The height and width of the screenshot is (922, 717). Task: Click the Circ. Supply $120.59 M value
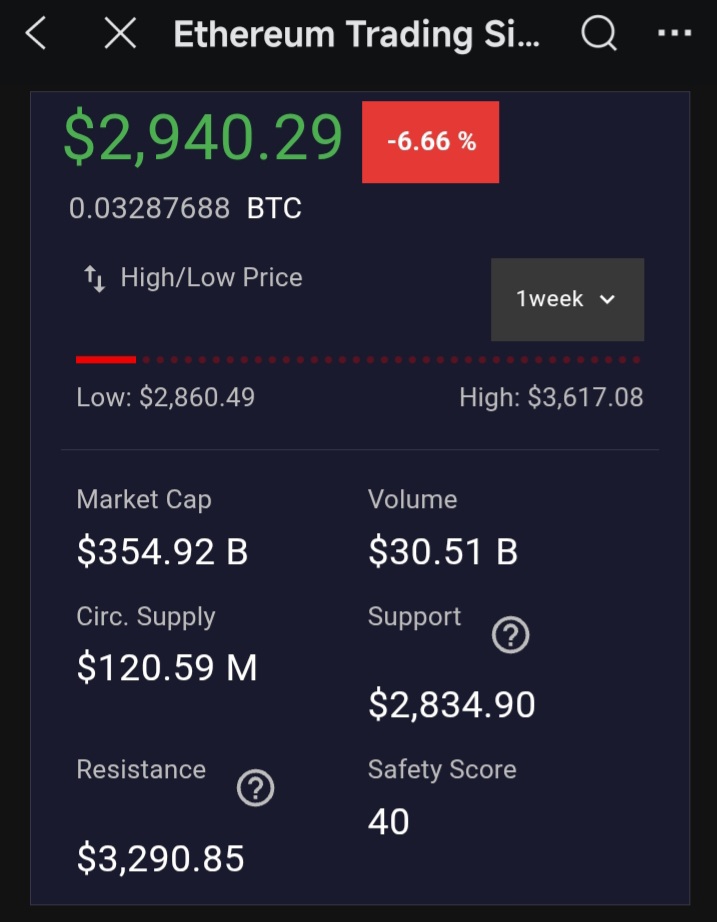pyautogui.click(x=167, y=667)
